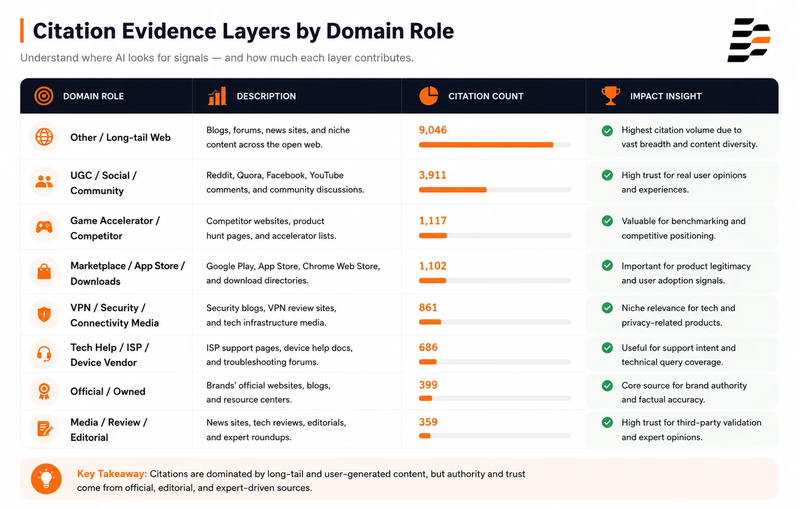Click the award ribbon icon for Official / Owned

tap(44, 391)
